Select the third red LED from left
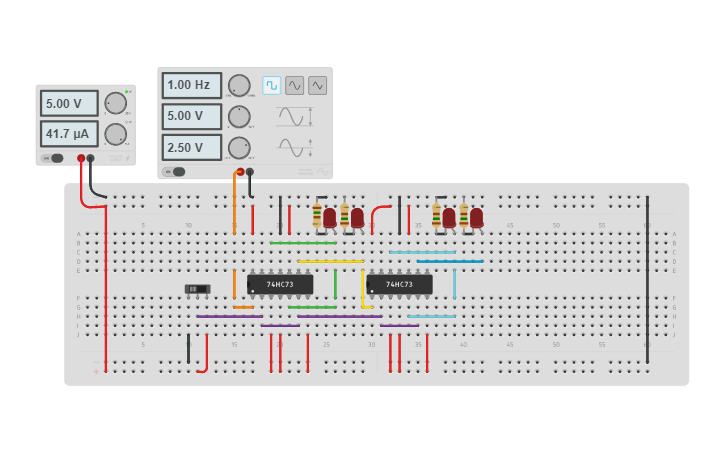 [449, 218]
